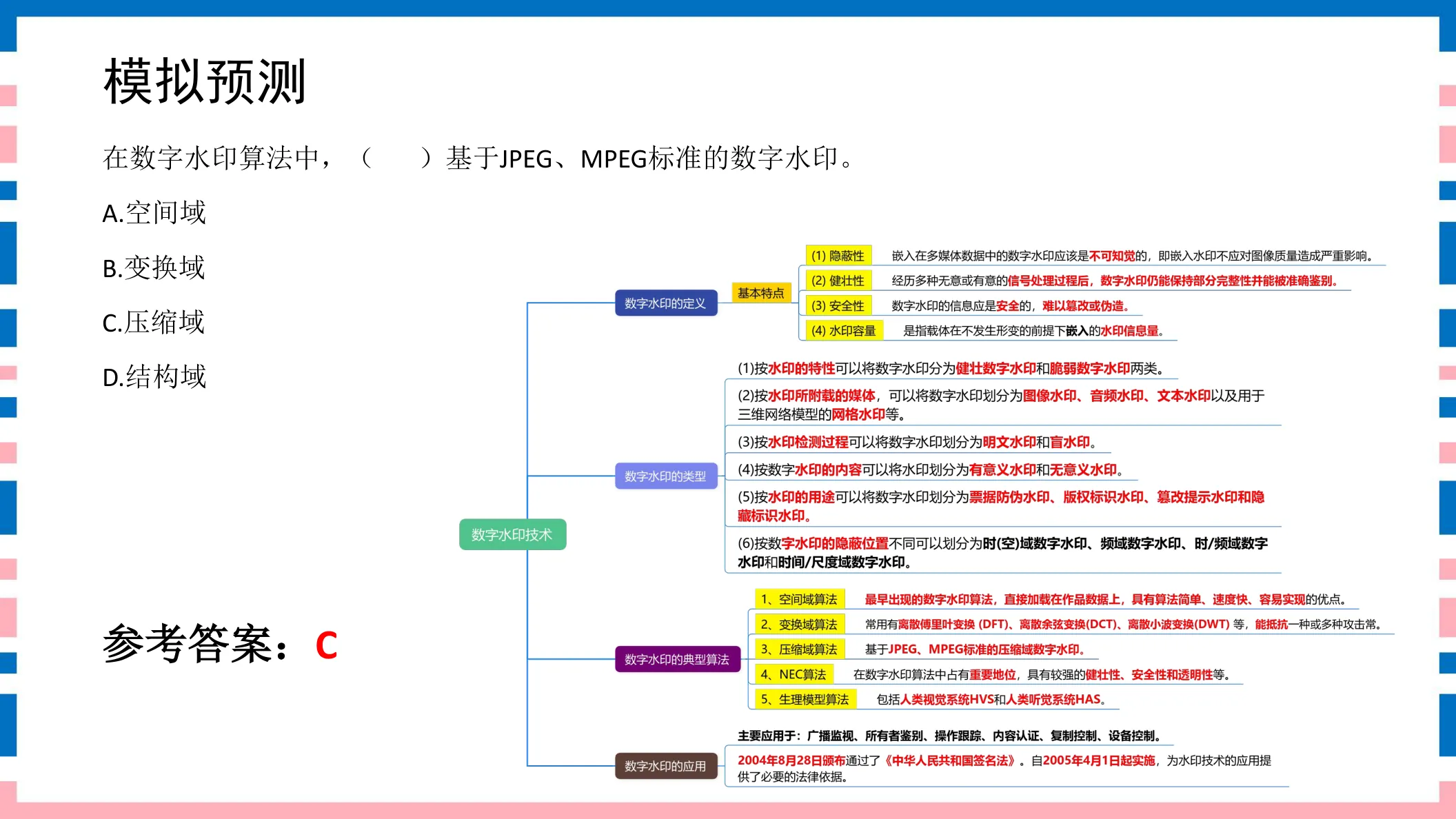Click type item (4) on 有意义水印和无意义水印
Image resolution: width=1456 pixels, height=819 pixels.
coord(931,469)
